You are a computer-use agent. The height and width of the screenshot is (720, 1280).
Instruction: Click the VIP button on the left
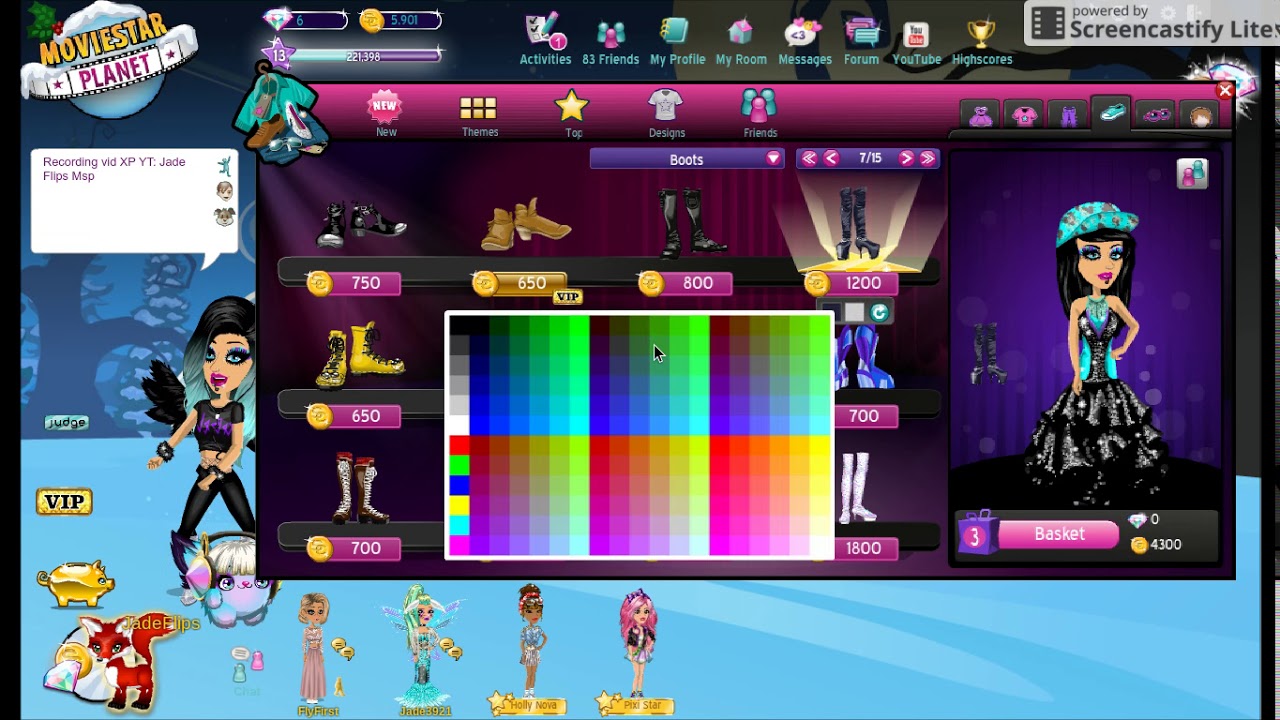point(64,501)
